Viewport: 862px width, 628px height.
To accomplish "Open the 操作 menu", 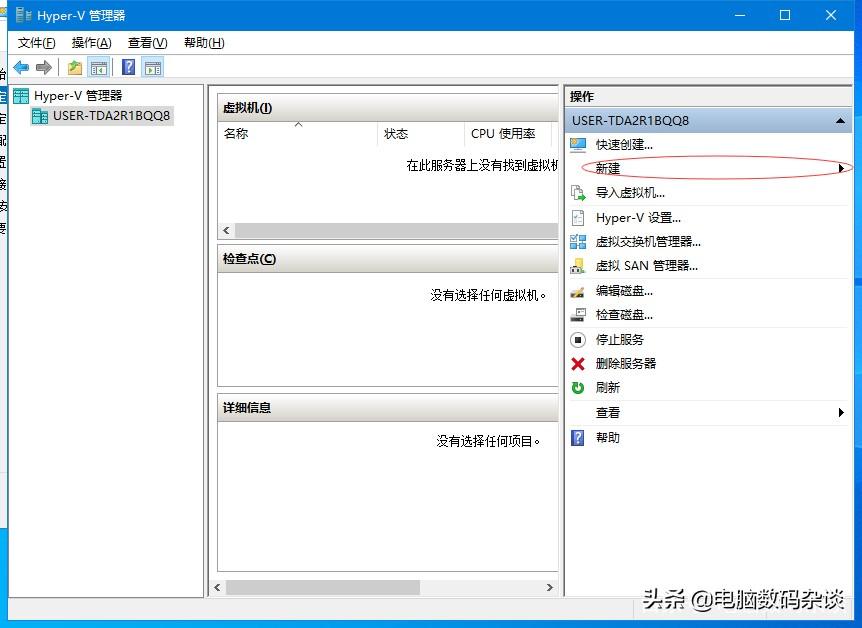I will [92, 42].
